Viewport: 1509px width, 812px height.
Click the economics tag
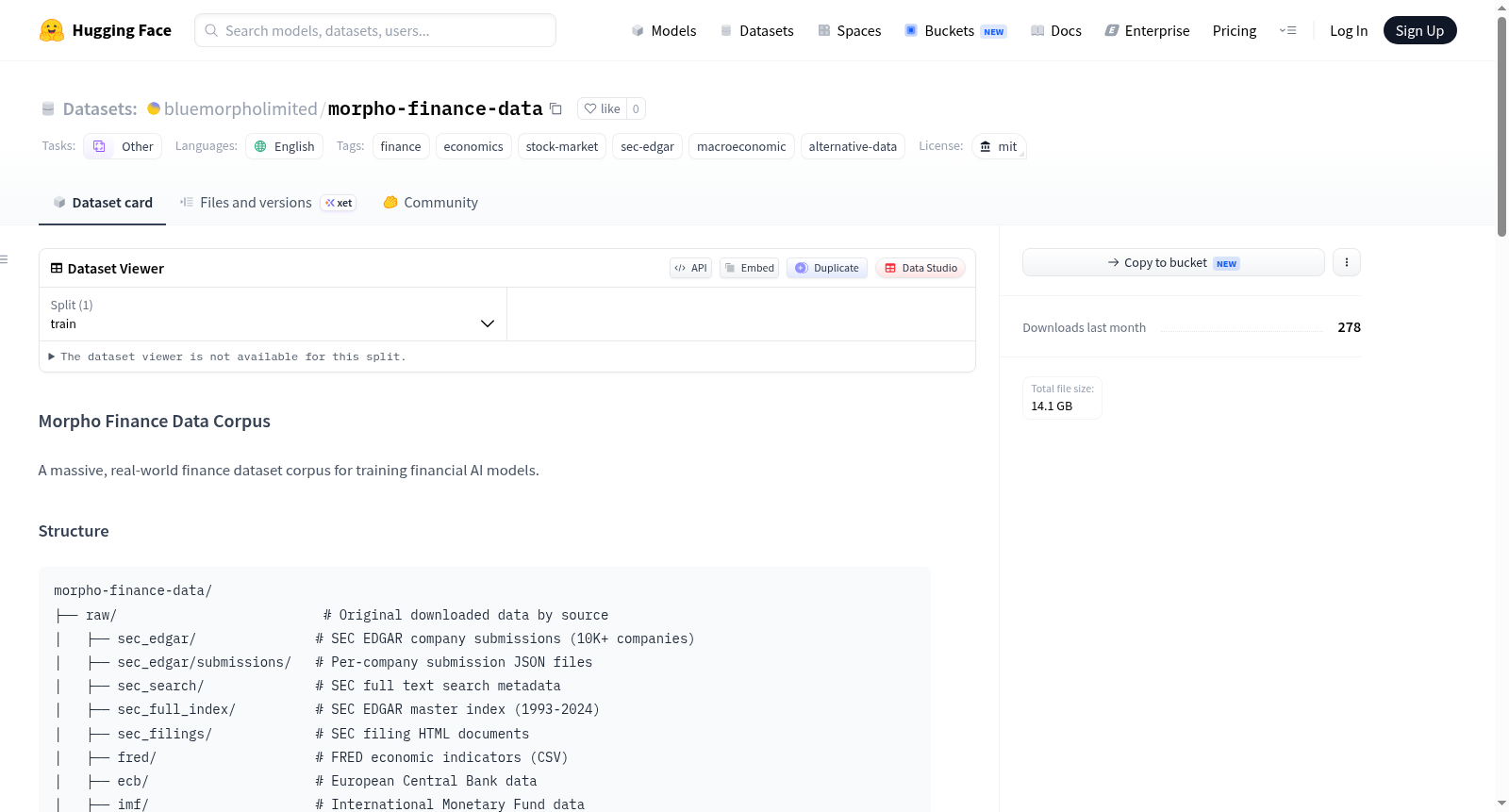(x=473, y=146)
